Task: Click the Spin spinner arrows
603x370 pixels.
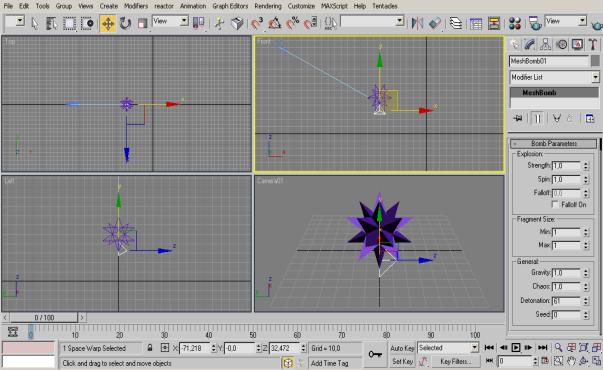Action: [586, 180]
